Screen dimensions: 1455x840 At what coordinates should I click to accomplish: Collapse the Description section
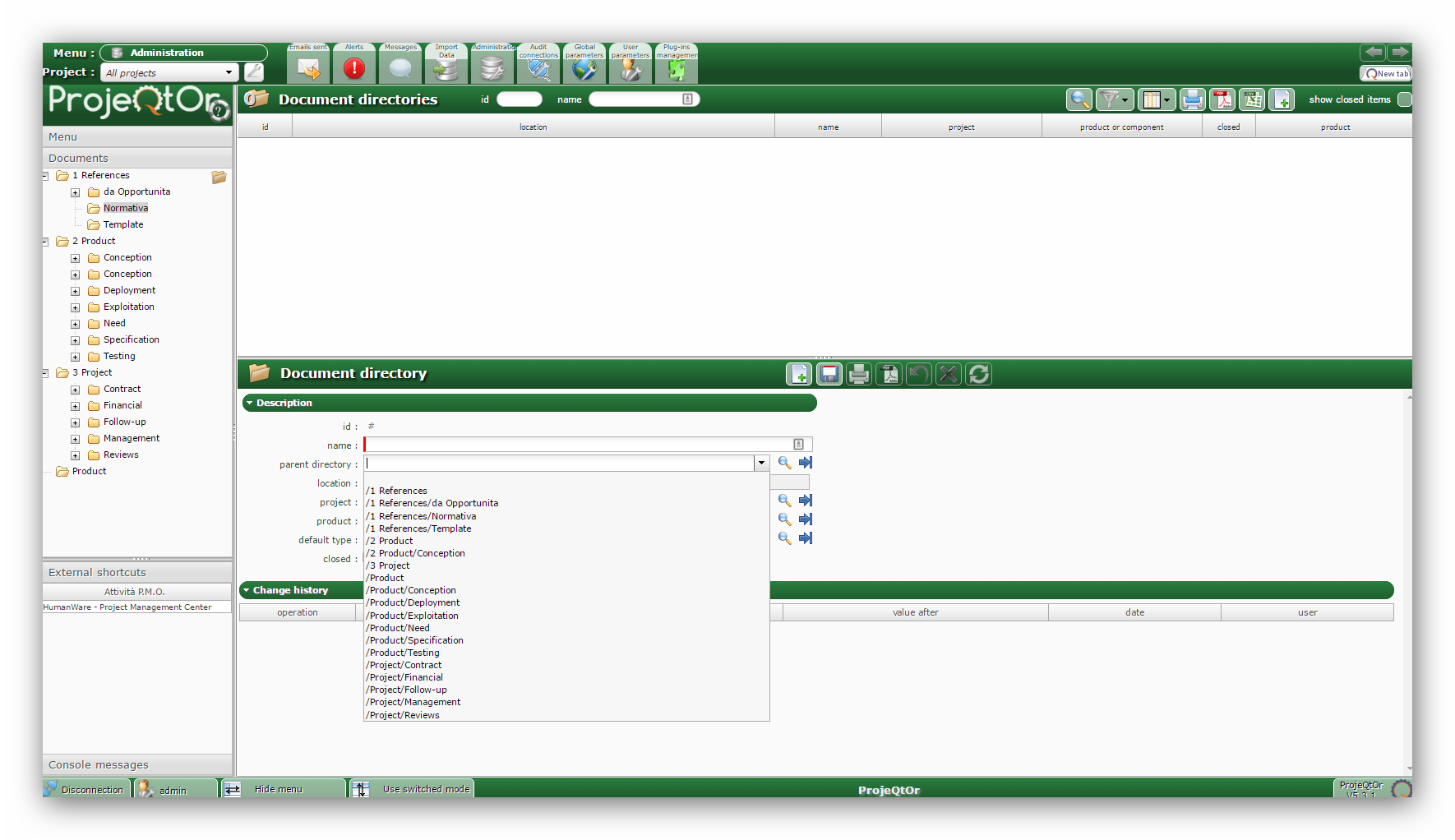pyautogui.click(x=249, y=404)
